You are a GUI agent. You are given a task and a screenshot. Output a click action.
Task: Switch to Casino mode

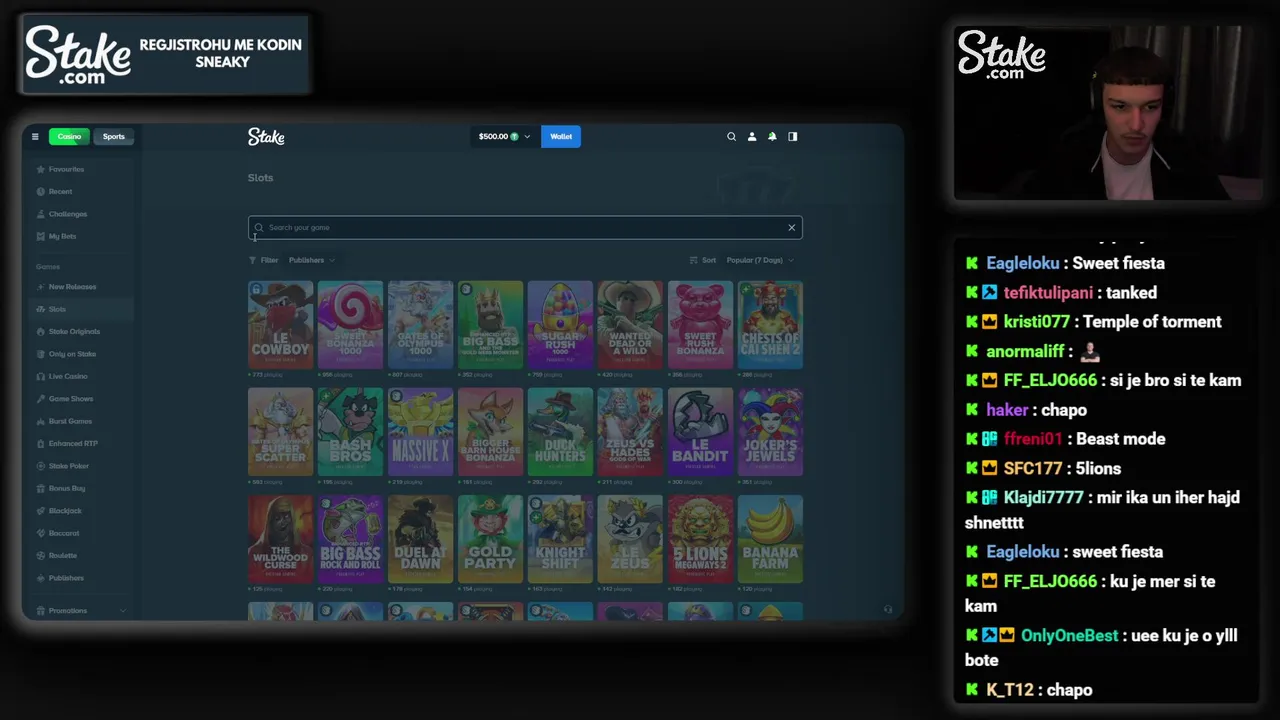click(69, 137)
